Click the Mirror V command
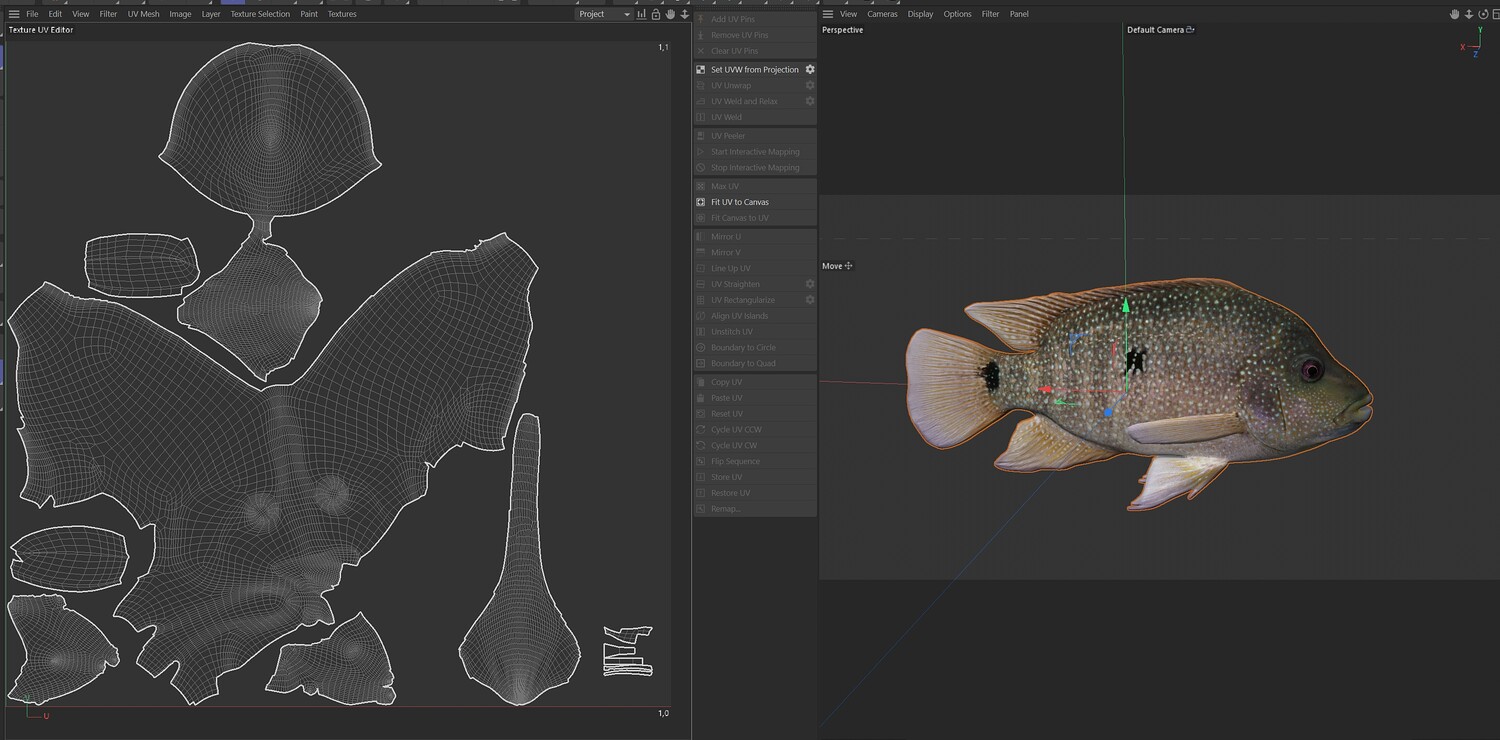The height and width of the screenshot is (740, 1500). coord(755,253)
